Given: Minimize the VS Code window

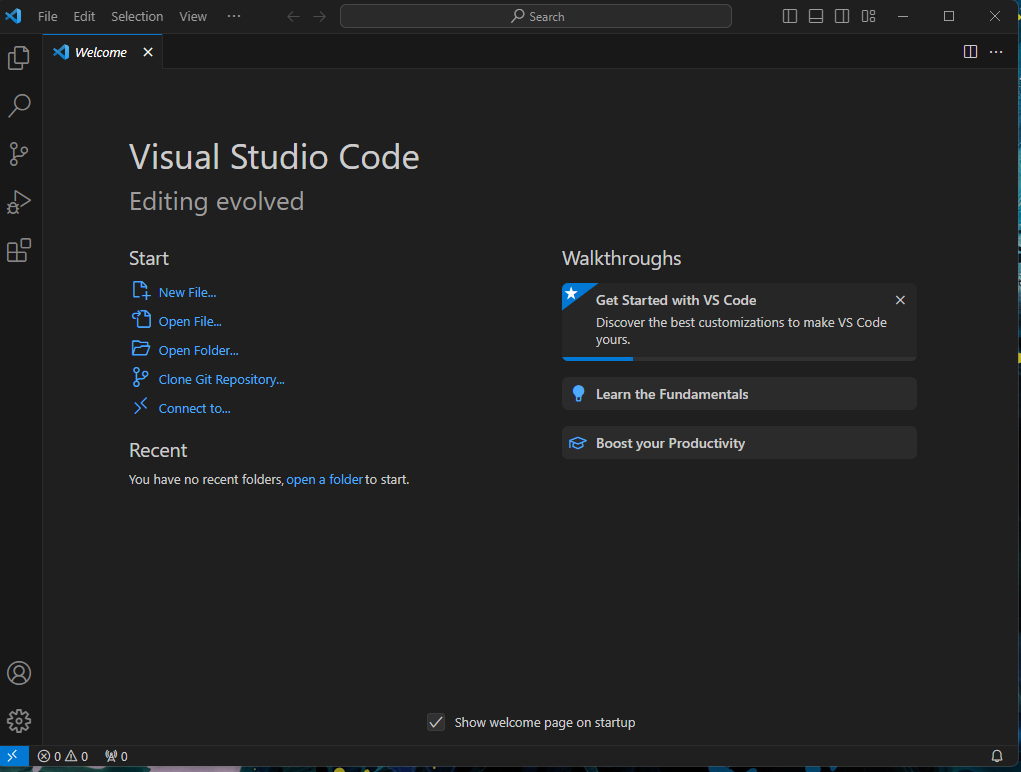Looking at the screenshot, I should click(x=902, y=16).
